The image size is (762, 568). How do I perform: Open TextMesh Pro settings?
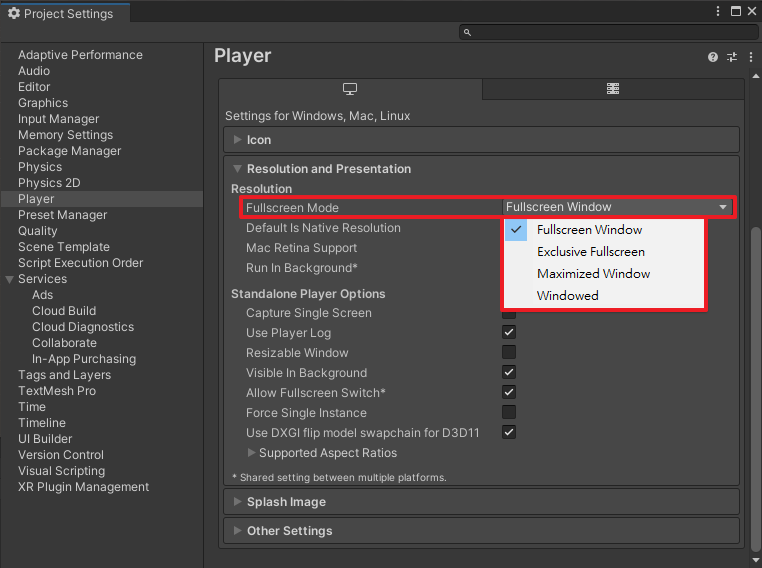(57, 392)
